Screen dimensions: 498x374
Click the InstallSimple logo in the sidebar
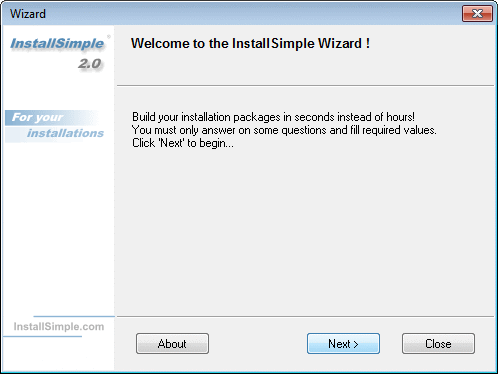[57, 44]
